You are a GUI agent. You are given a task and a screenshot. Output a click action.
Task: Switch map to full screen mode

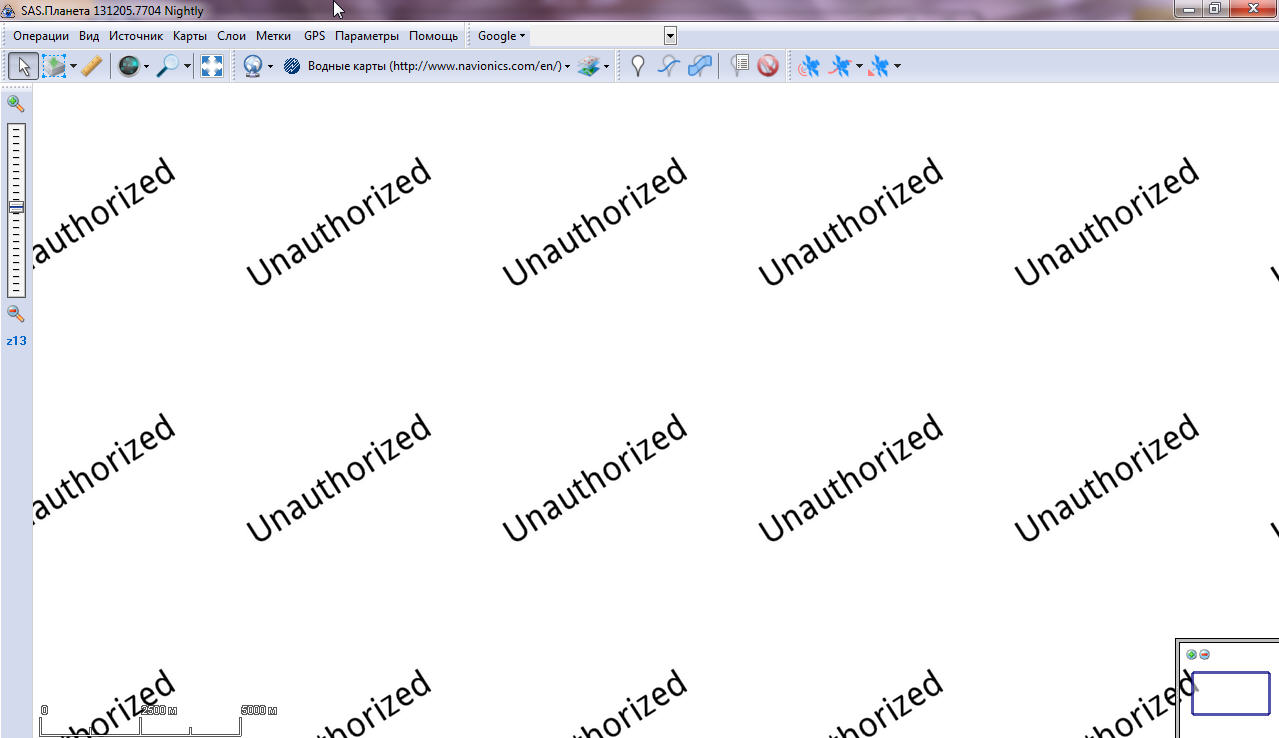pos(212,67)
